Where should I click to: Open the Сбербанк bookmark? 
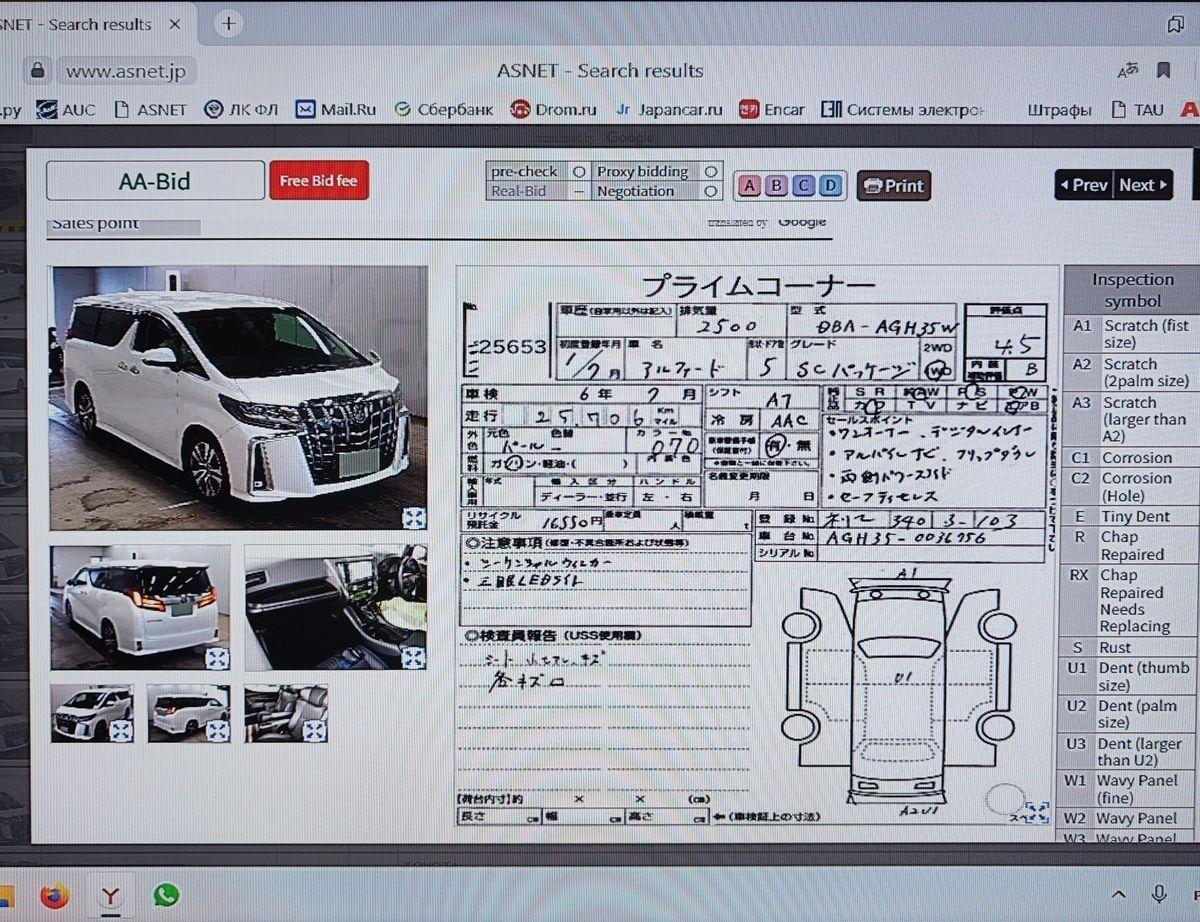point(443,109)
